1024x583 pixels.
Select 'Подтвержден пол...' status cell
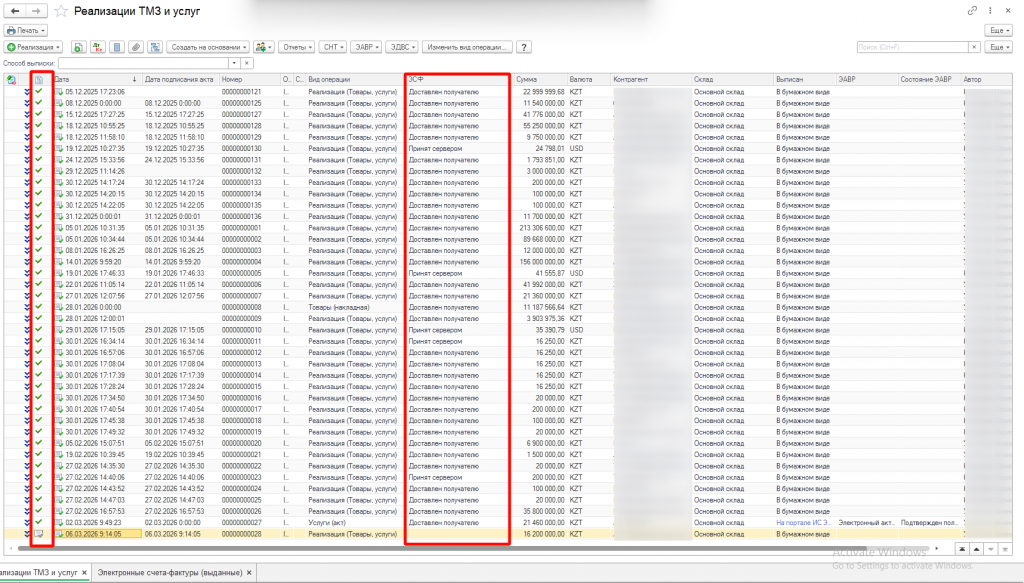pyautogui.click(x=929, y=523)
